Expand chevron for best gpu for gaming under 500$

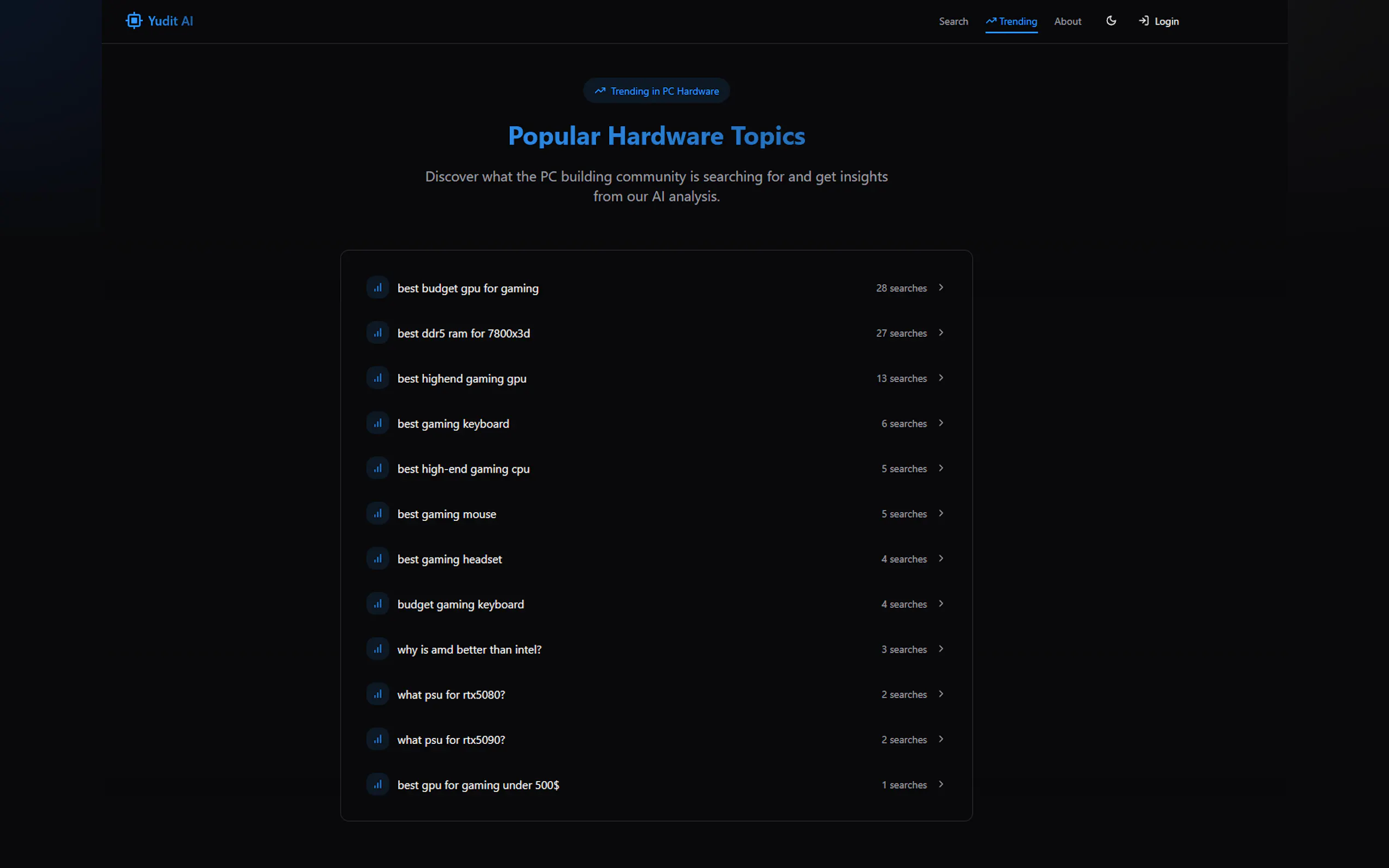point(941,785)
